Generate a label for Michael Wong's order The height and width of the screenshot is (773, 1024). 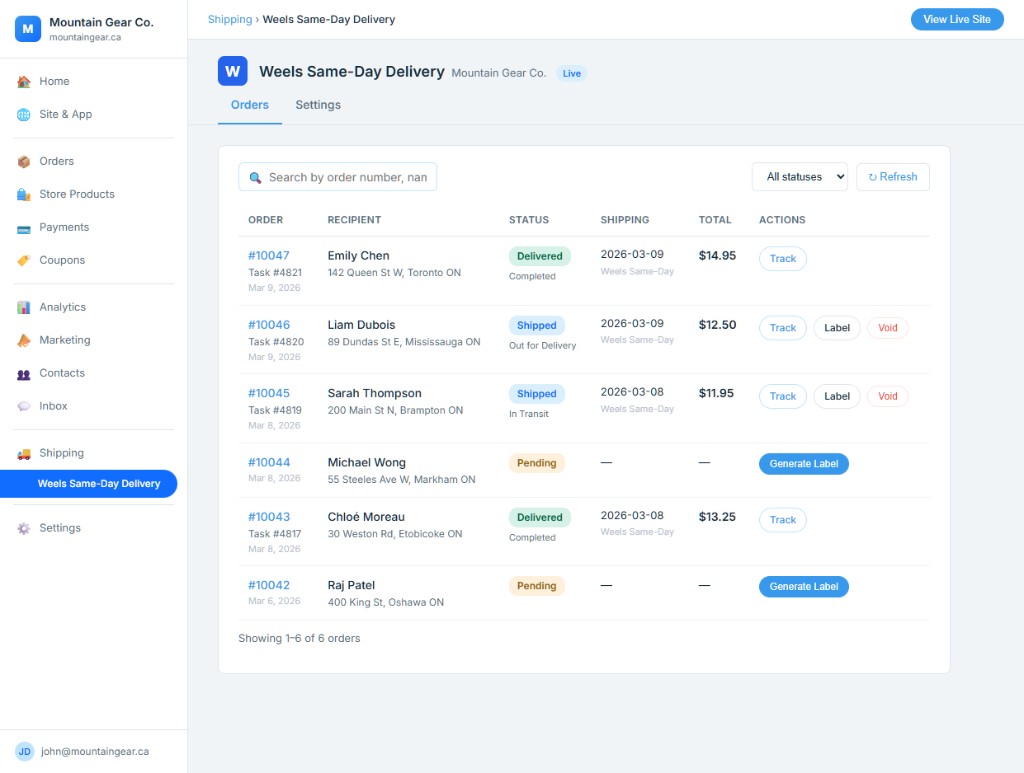click(x=803, y=463)
